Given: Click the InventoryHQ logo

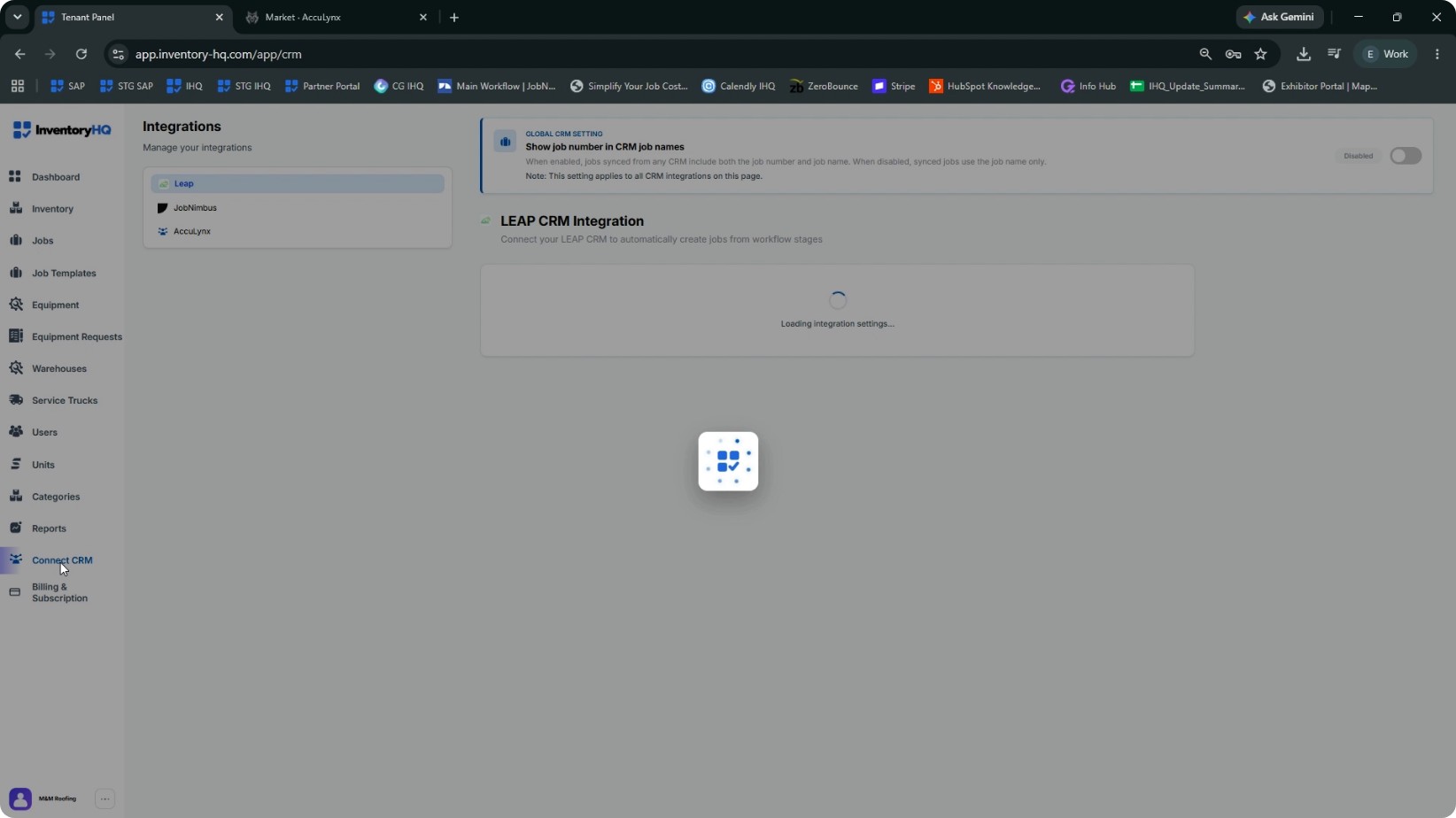Looking at the screenshot, I should coord(62,130).
